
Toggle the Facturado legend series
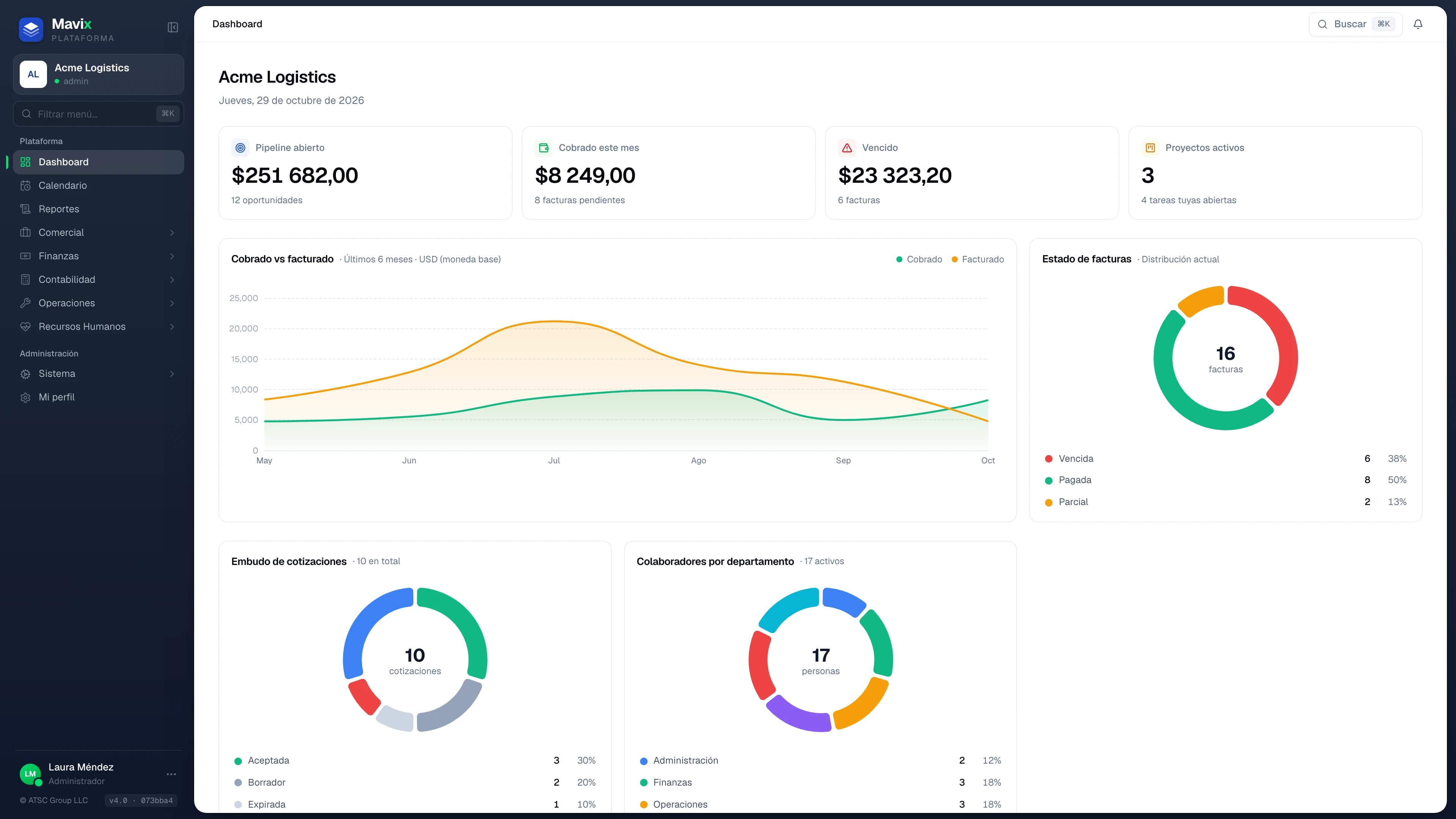click(x=978, y=259)
